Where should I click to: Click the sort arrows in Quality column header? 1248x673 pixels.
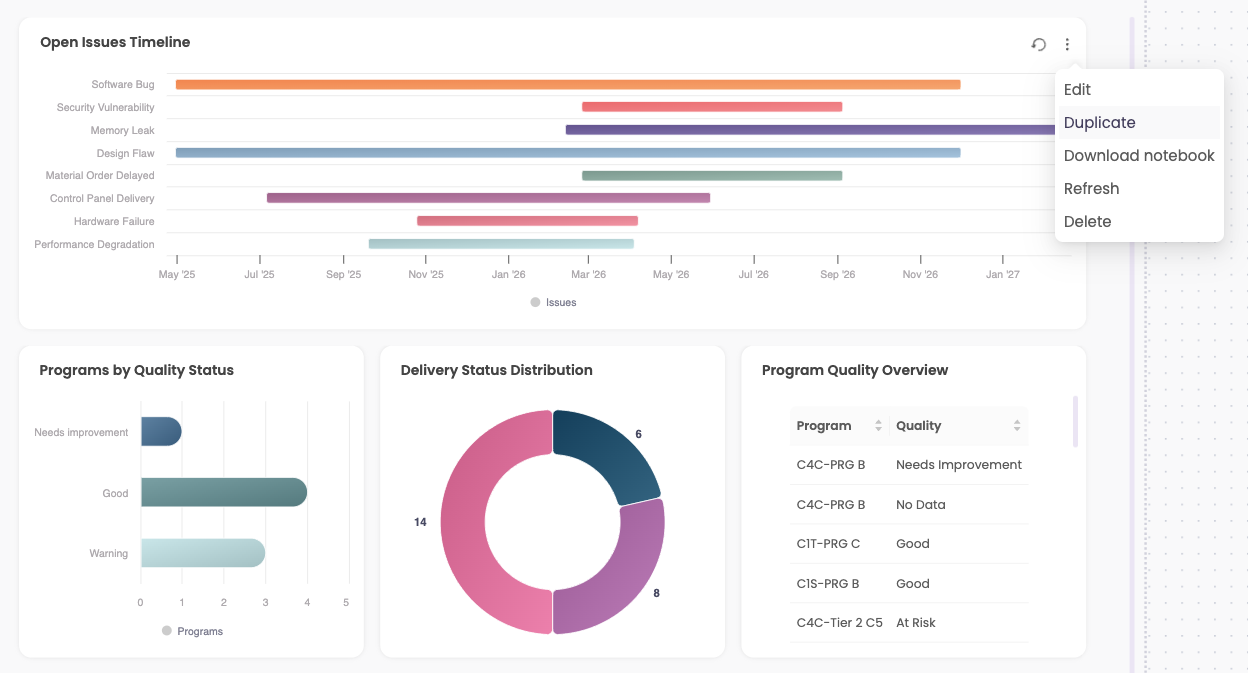pos(1016,426)
